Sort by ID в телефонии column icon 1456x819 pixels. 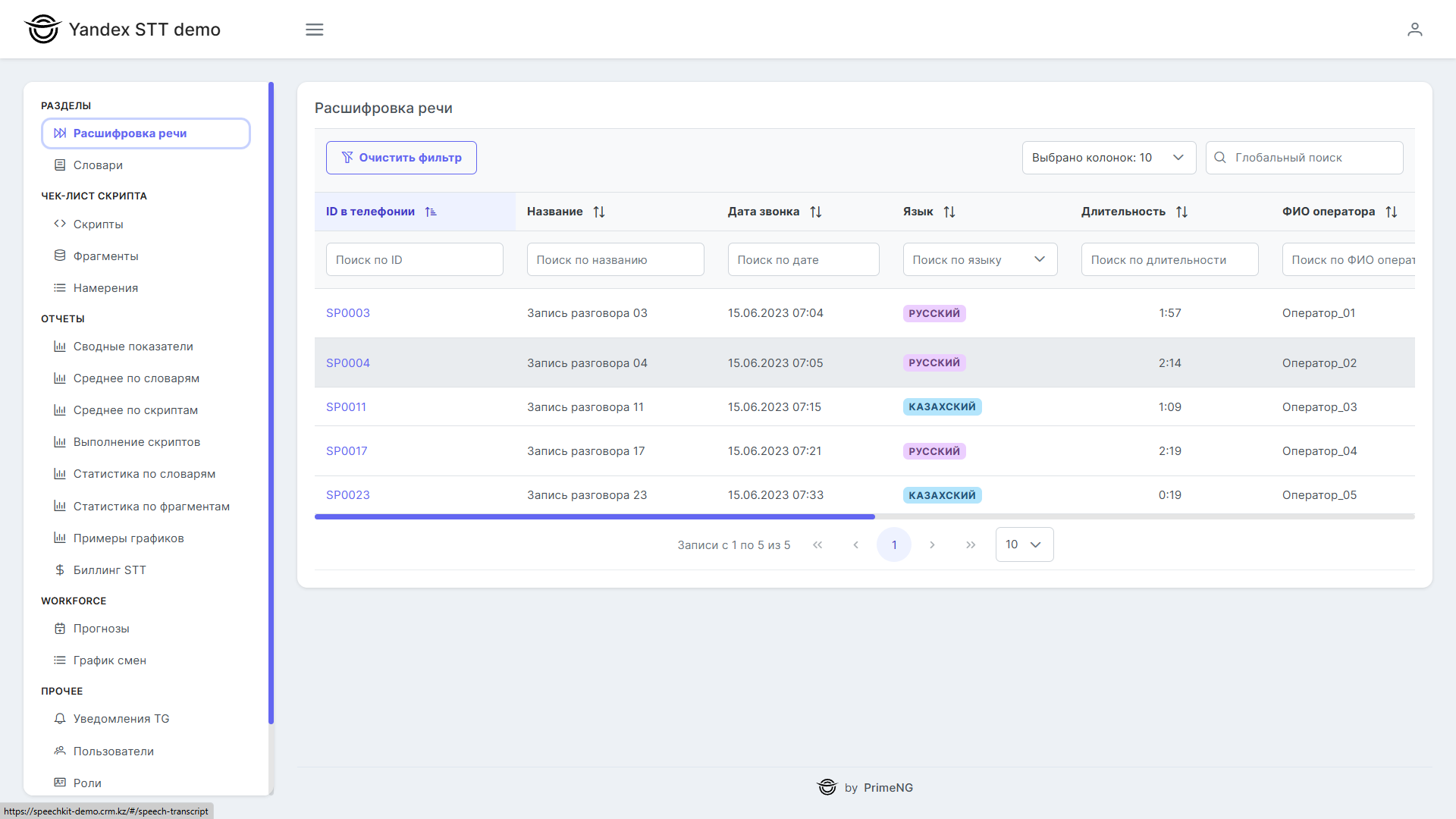coord(431,212)
